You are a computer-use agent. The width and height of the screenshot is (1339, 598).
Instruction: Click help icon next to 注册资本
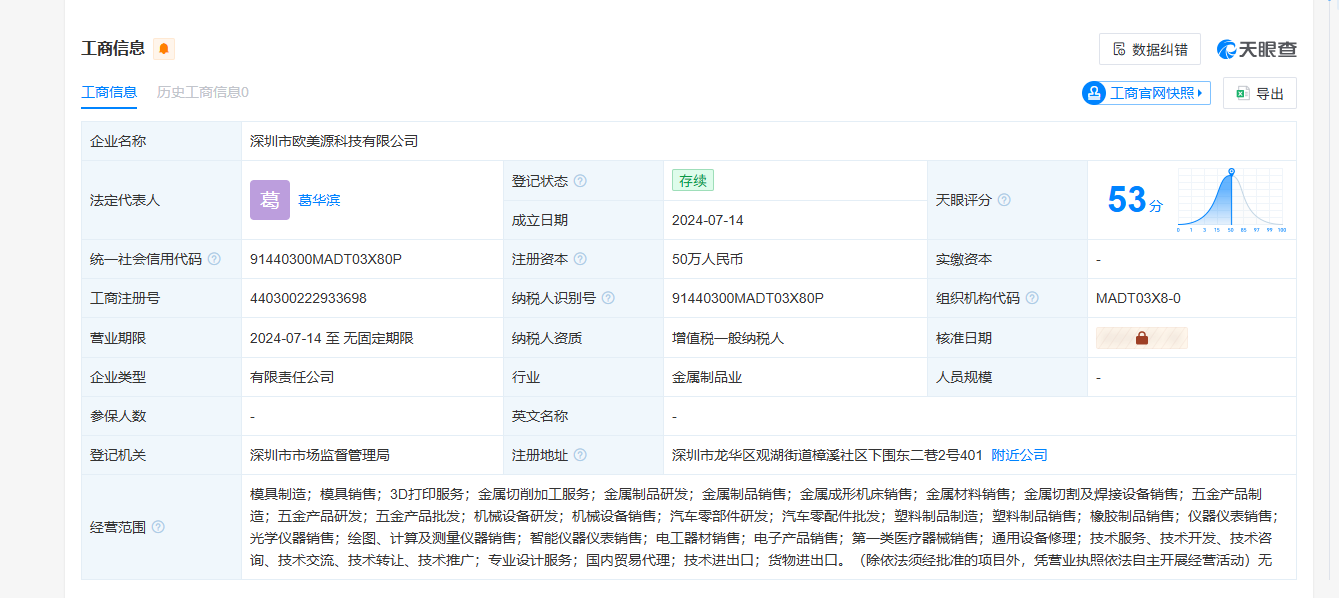[580, 259]
